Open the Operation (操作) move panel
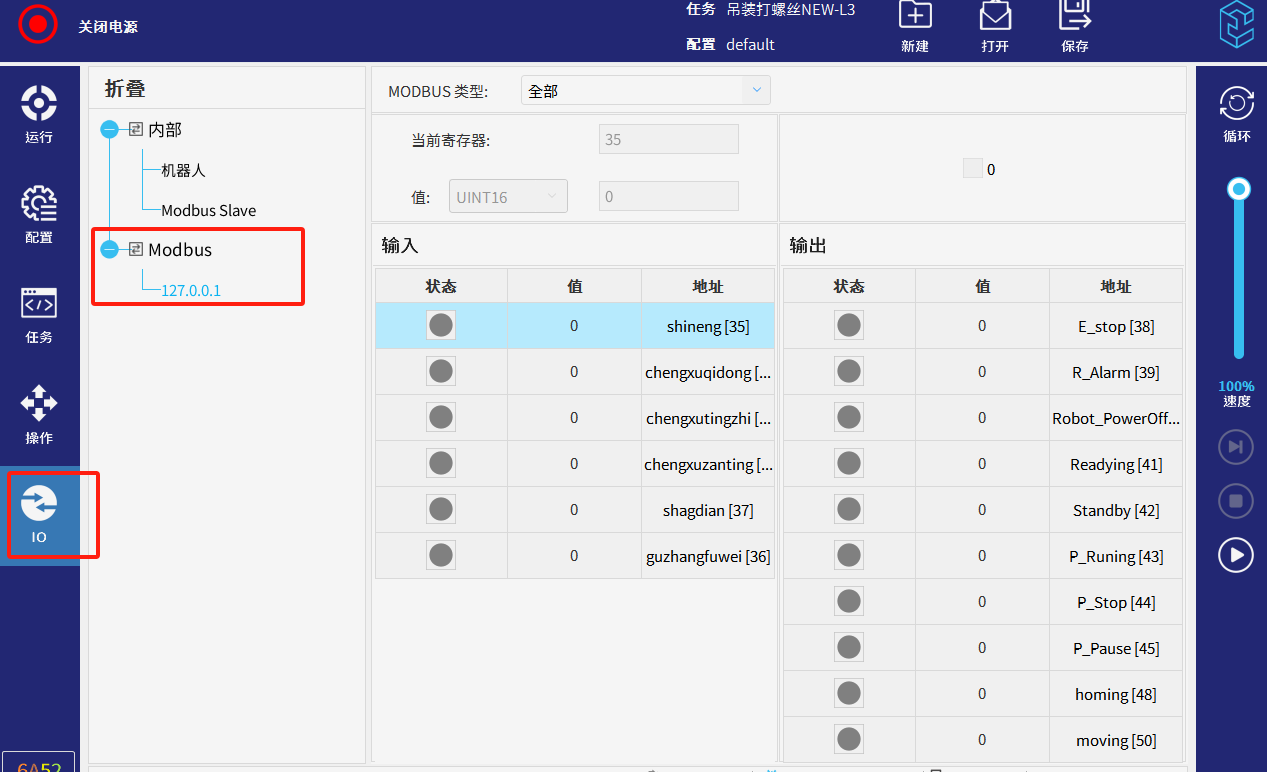Image resolution: width=1267 pixels, height=772 pixels. [x=39, y=414]
